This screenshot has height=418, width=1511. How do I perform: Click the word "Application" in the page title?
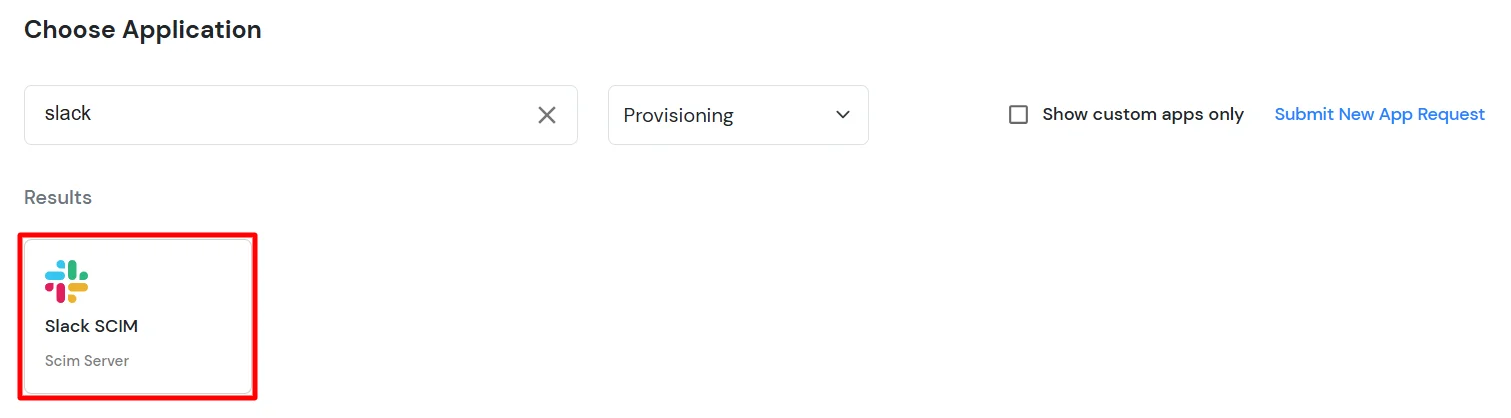[x=191, y=30]
